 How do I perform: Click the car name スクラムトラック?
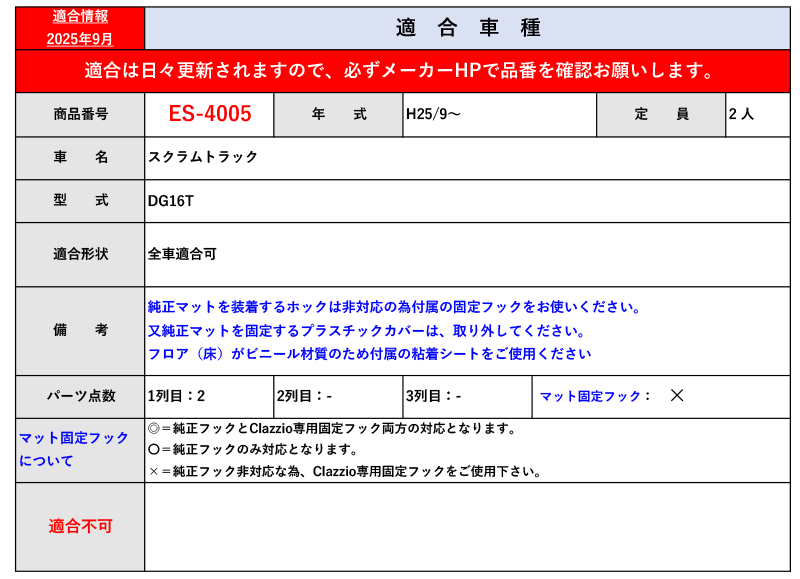pyautogui.click(x=203, y=157)
